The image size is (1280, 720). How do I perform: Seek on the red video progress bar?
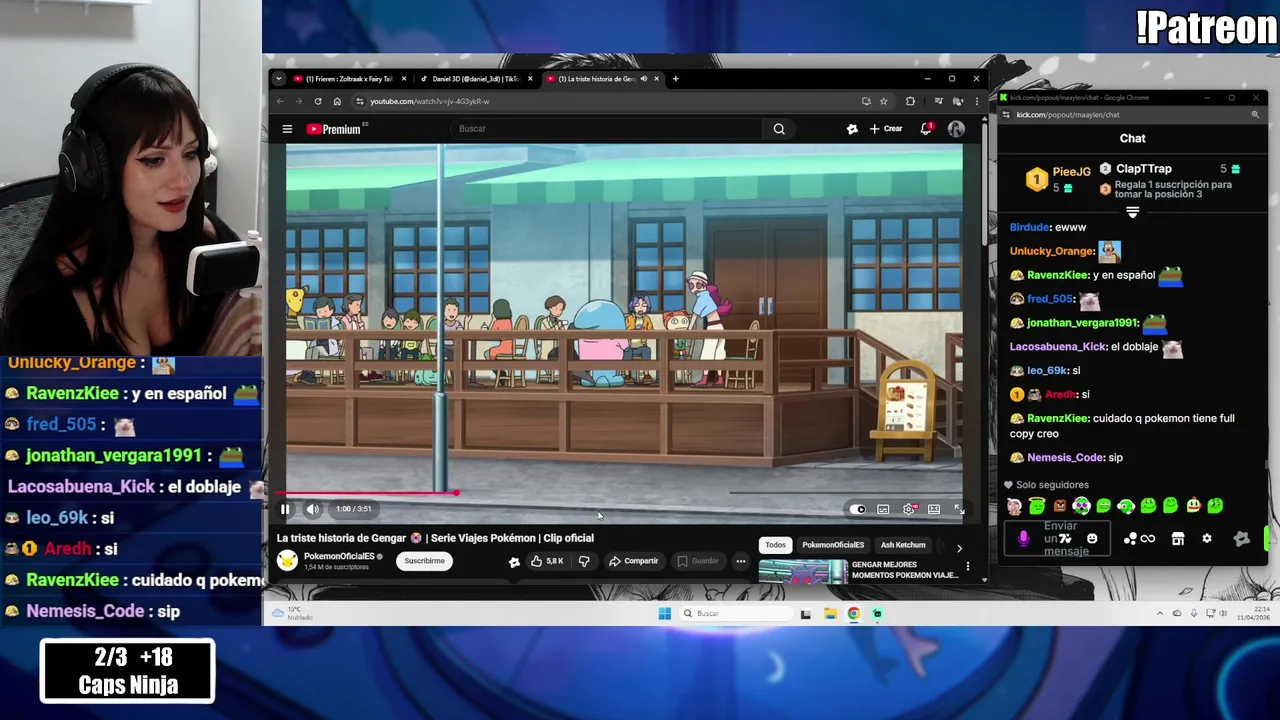point(620,492)
